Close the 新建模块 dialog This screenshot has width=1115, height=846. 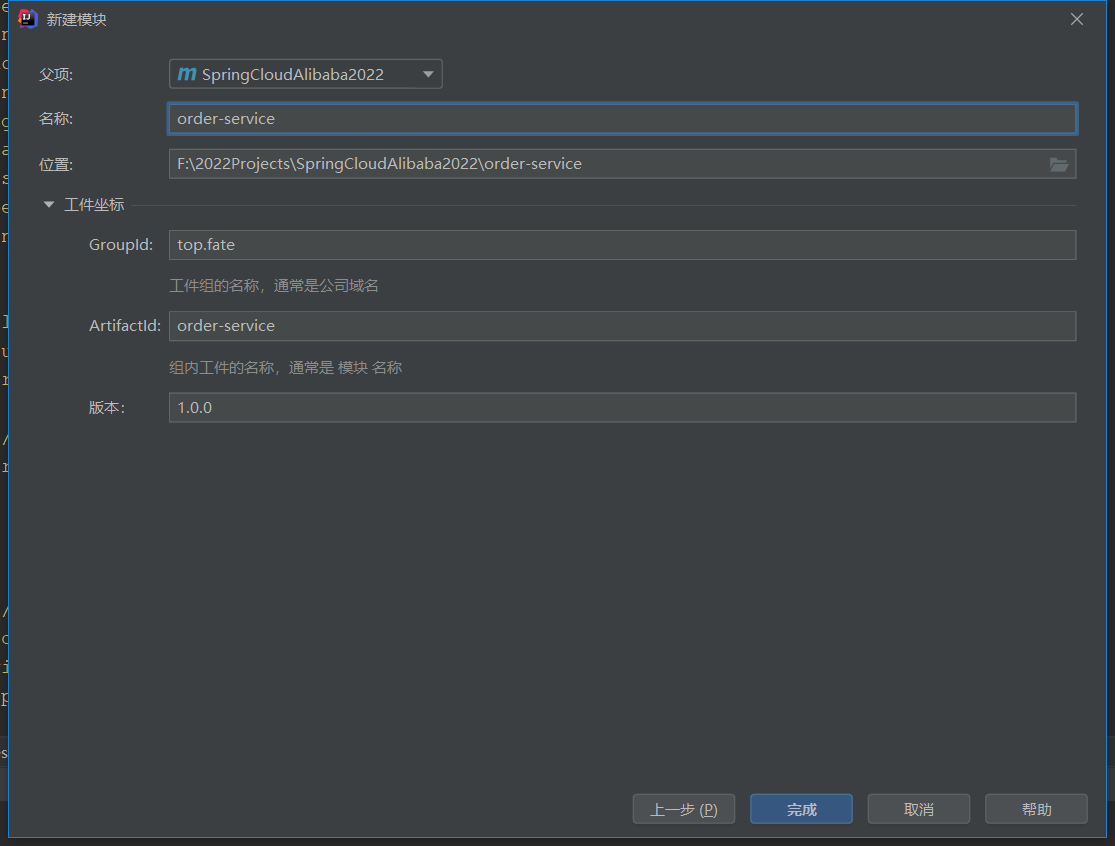tap(1077, 19)
